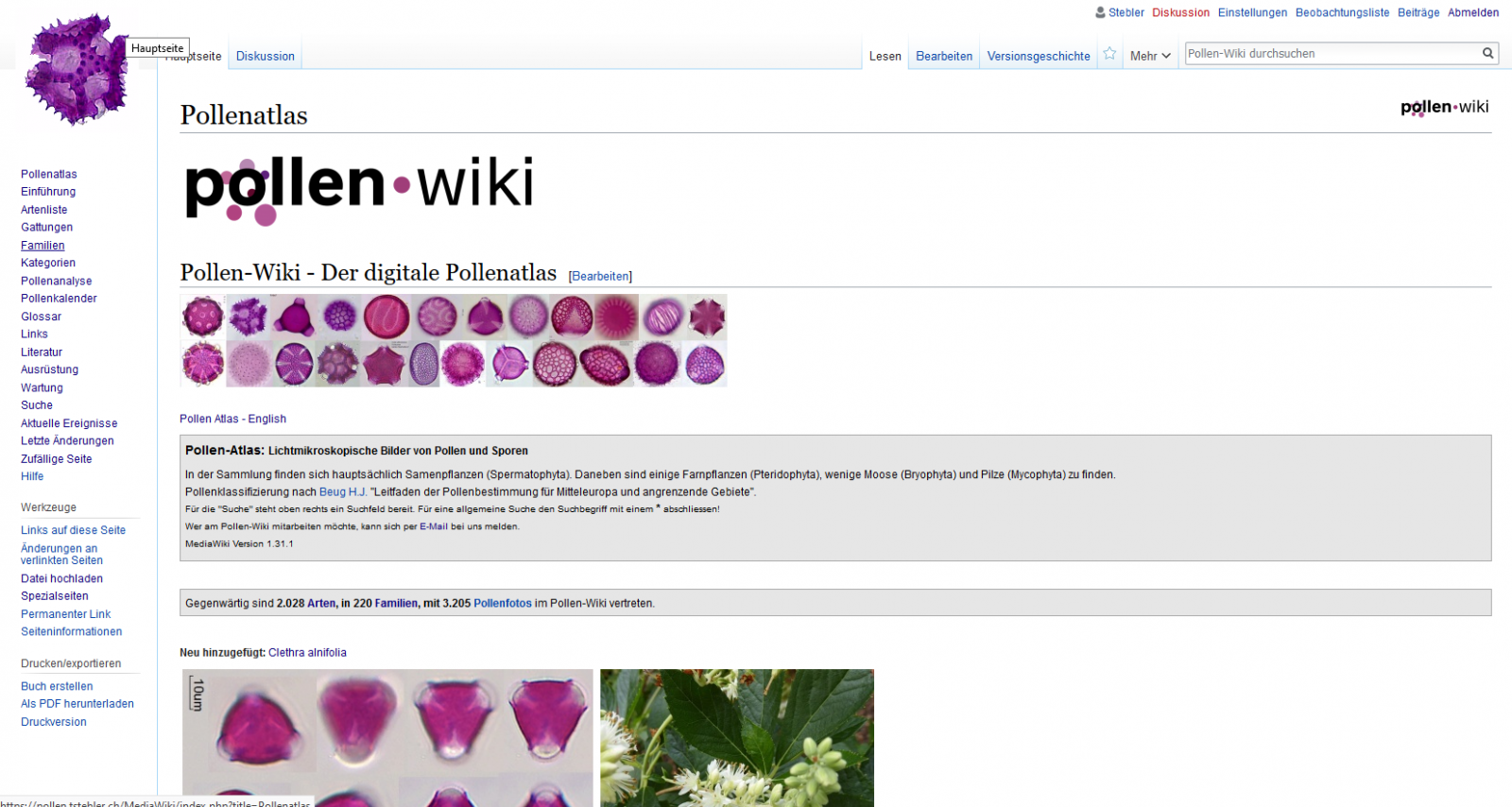Open Pollenkalender in the sidebar
Screen dimensions: 1512x807
point(59,299)
